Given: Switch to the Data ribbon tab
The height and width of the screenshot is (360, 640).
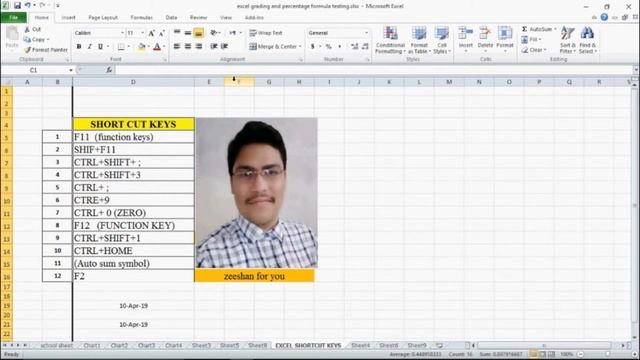Looking at the screenshot, I should [x=171, y=18].
